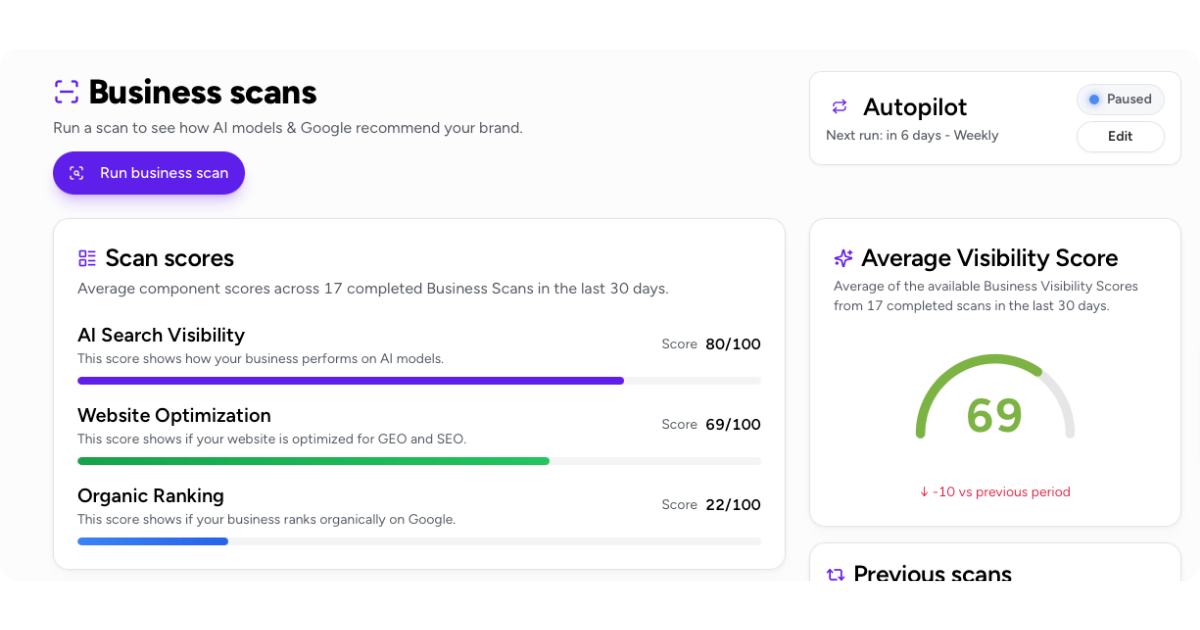Click the Website Optimization green progress bar

419,461
